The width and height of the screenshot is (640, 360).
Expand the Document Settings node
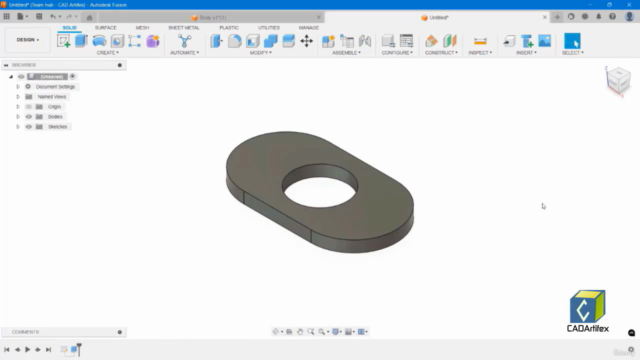click(x=18, y=87)
